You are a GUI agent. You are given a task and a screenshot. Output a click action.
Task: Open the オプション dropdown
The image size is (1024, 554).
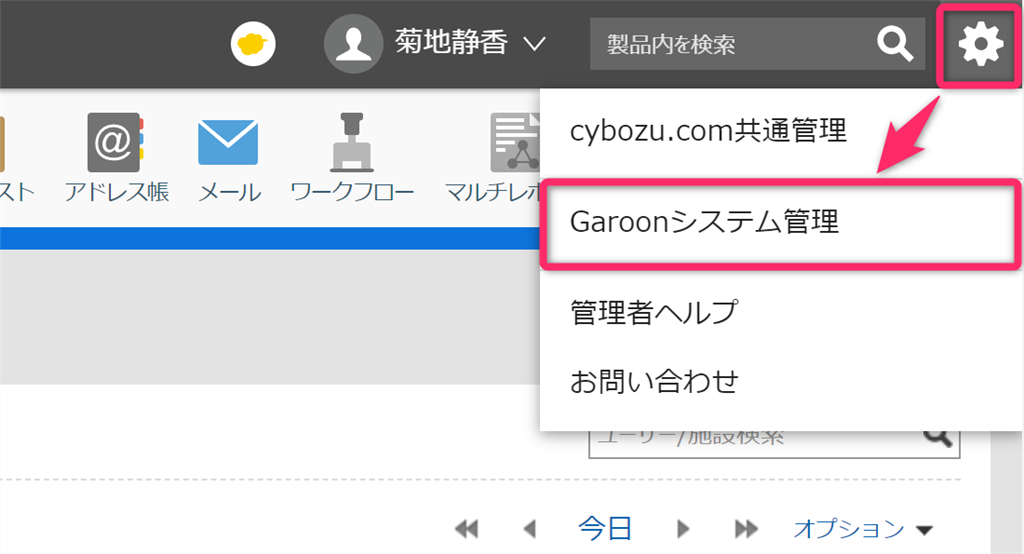click(x=863, y=529)
